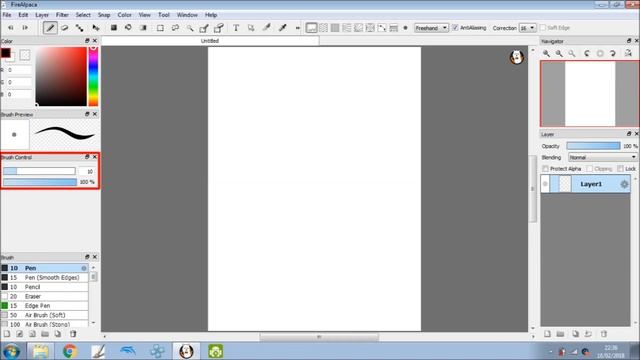This screenshot has height=360, width=640.
Task: Undock the Color panel
Action: 87,41
